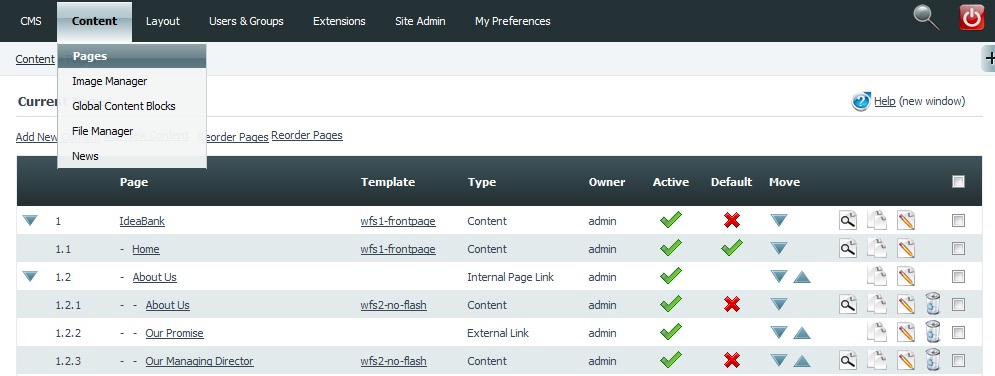Image resolution: width=995 pixels, height=376 pixels.
Task: View the 1.2.1 About Us page
Action: click(x=848, y=304)
